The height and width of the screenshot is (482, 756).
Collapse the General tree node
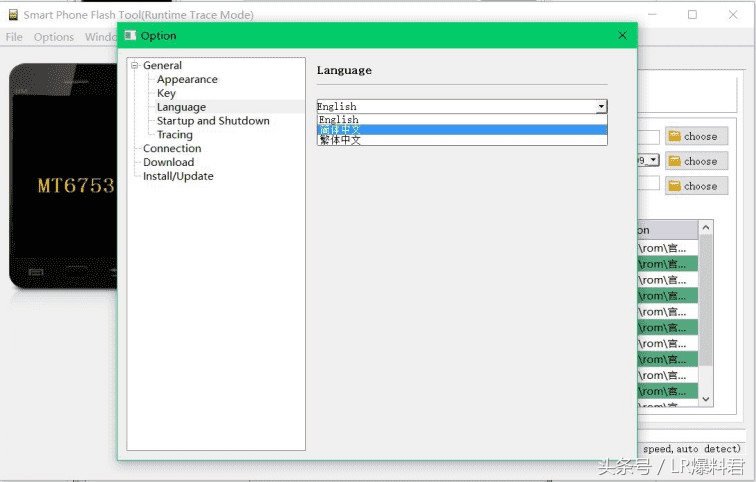135,65
